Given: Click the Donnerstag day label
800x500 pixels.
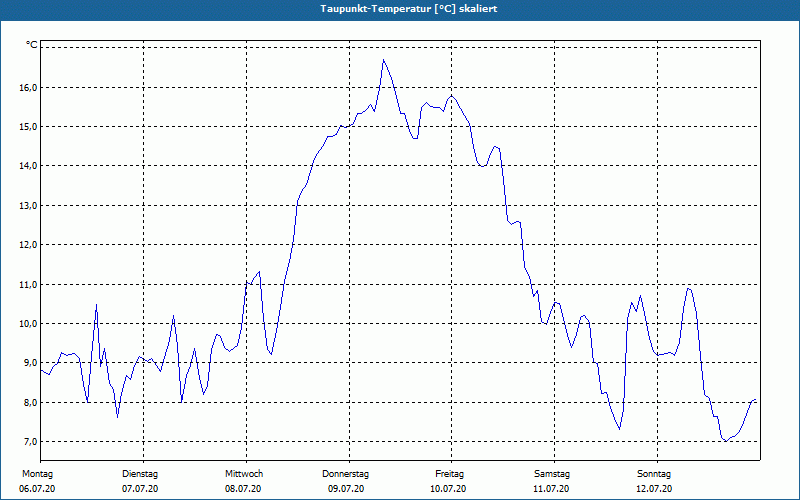Looking at the screenshot, I should (x=345, y=474).
